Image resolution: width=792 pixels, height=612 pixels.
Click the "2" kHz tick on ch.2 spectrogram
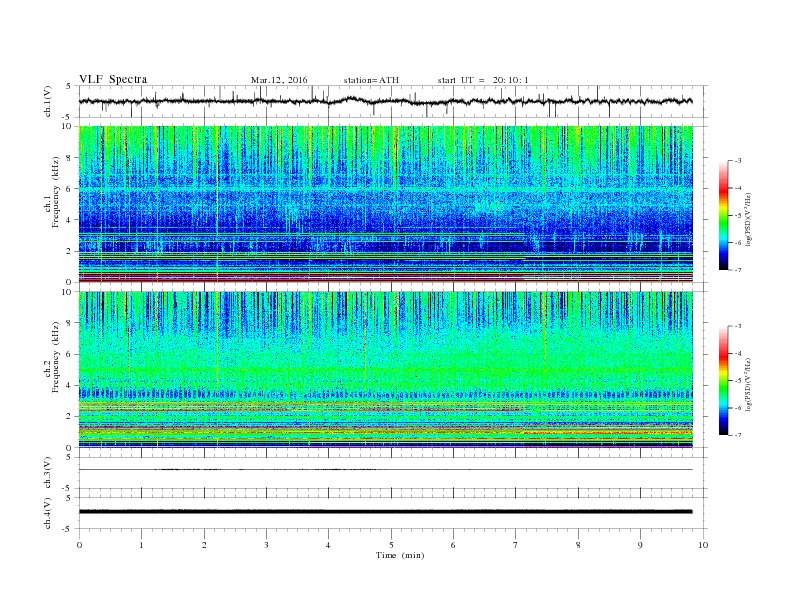click(70, 417)
